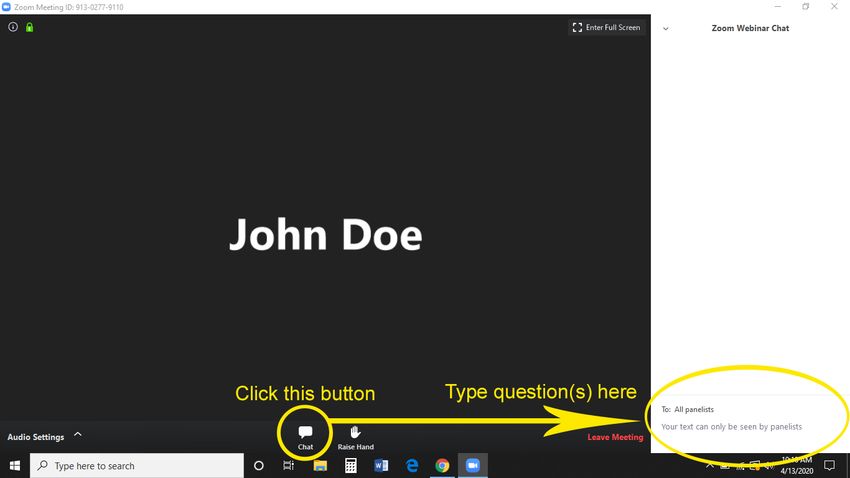Click the chat message input field

click(731, 427)
